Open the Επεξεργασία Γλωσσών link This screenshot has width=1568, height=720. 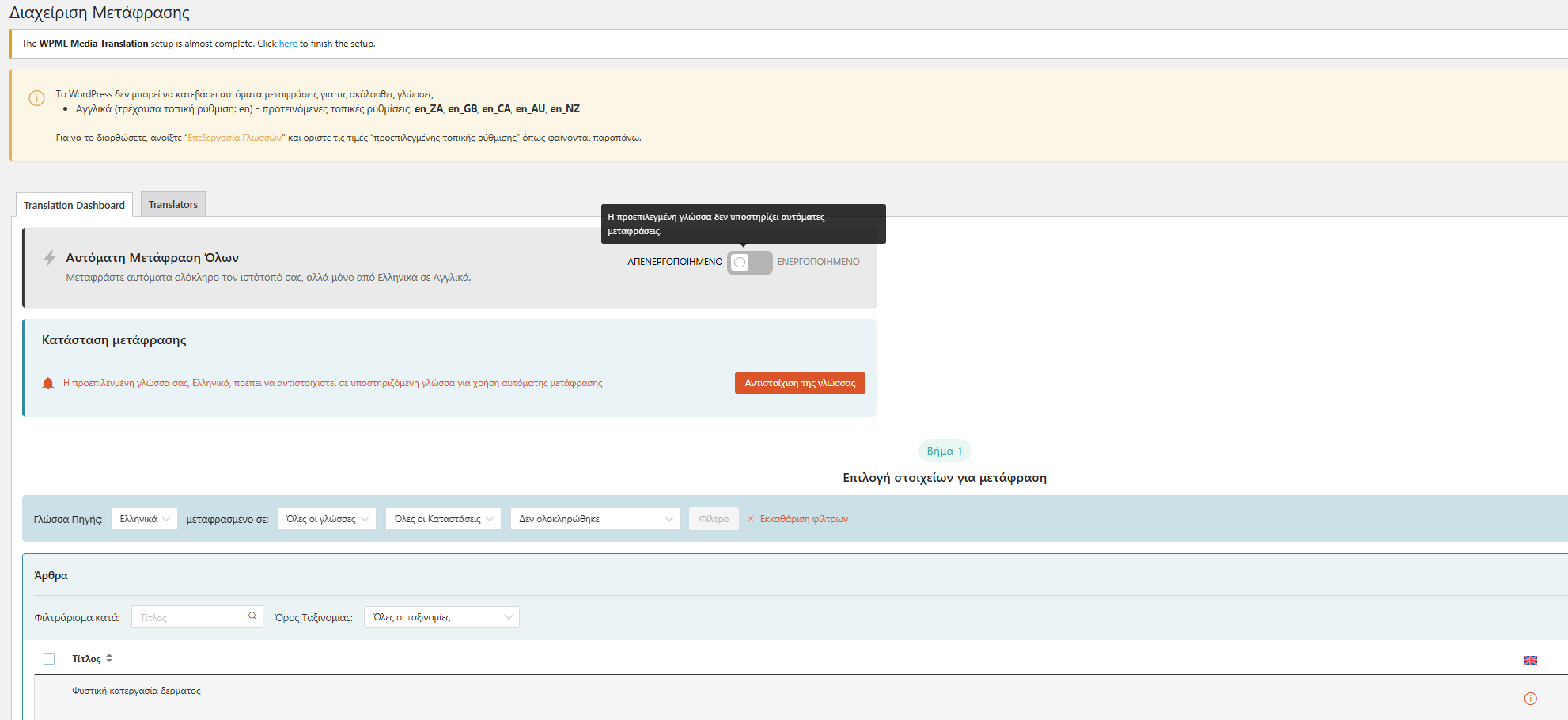[235, 138]
